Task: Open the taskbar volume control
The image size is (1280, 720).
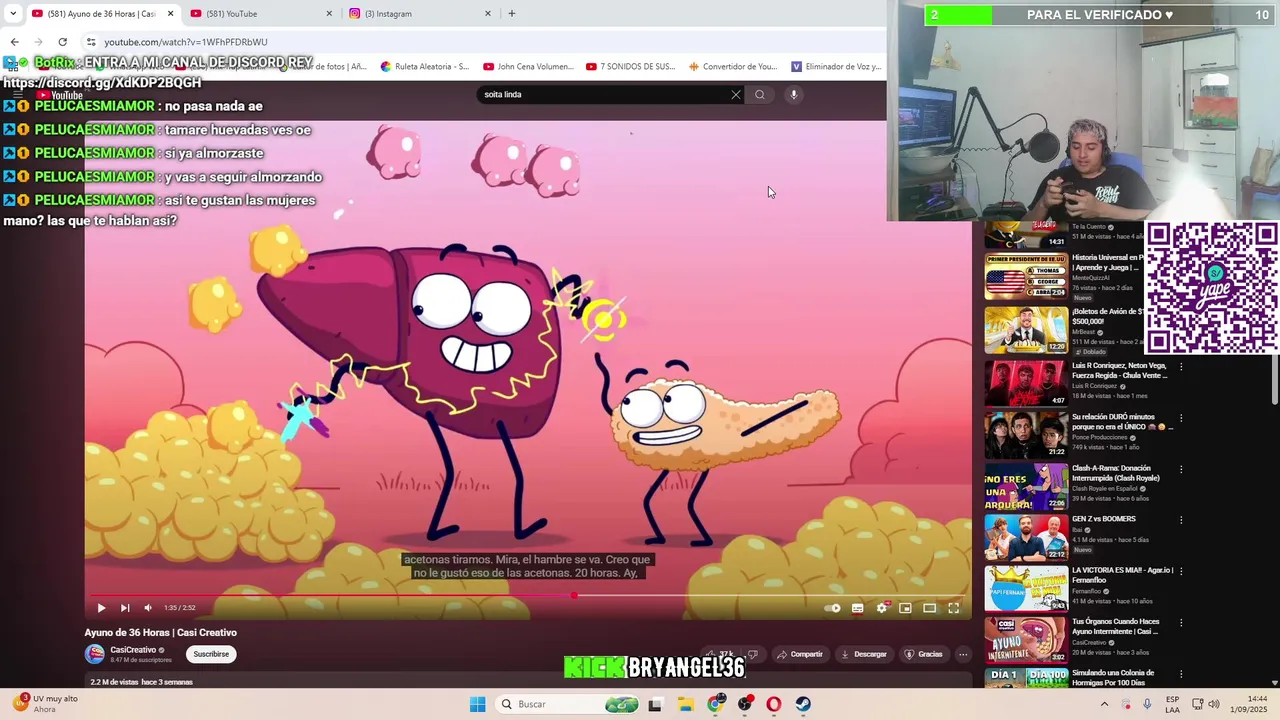Action: (1214, 704)
